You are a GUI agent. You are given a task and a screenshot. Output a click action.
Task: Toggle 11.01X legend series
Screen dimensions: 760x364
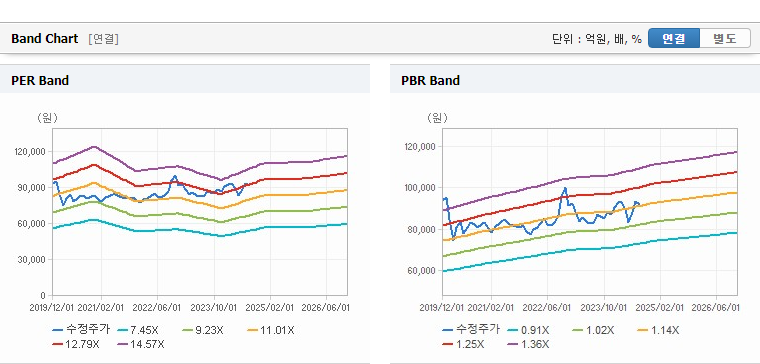coord(270,330)
